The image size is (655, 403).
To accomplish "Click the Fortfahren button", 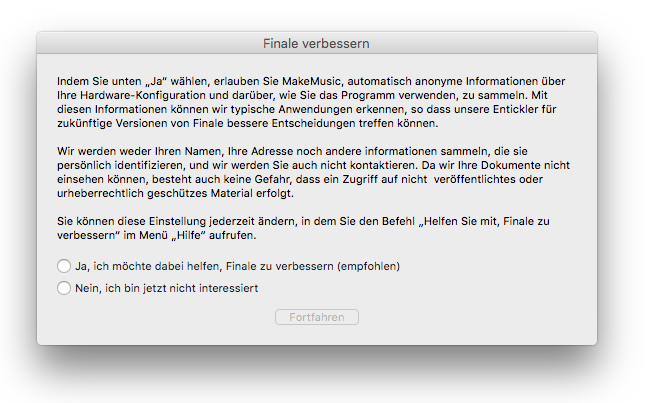I will tap(317, 317).
